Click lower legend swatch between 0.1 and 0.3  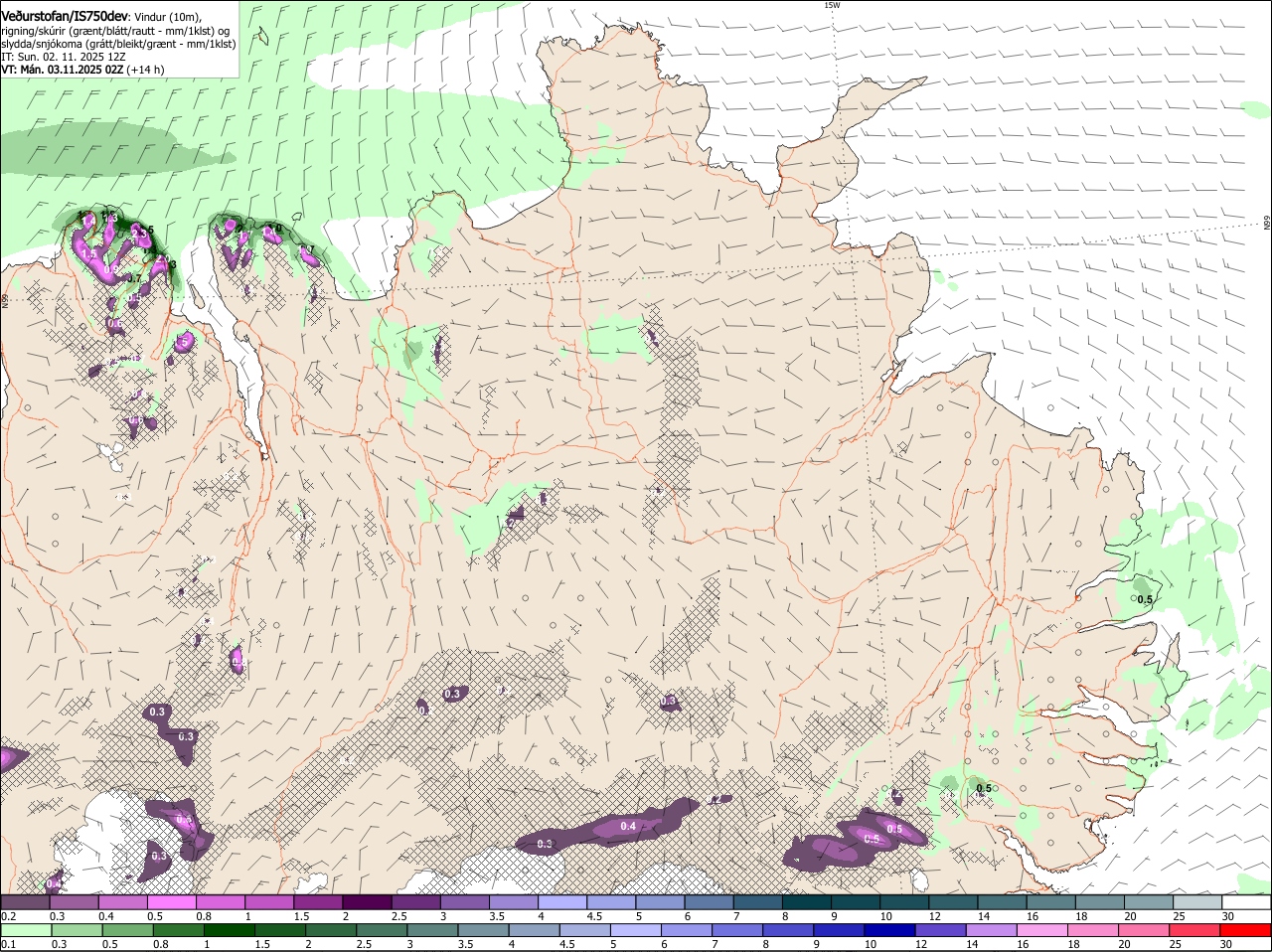coord(25,931)
